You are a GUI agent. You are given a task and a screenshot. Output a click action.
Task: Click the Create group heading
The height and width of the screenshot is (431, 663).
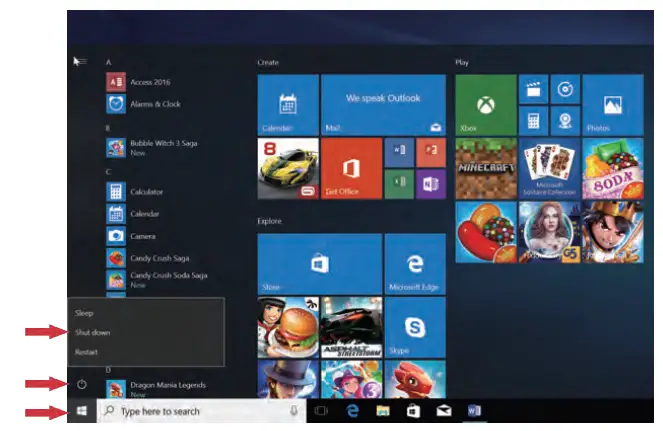pyautogui.click(x=268, y=62)
